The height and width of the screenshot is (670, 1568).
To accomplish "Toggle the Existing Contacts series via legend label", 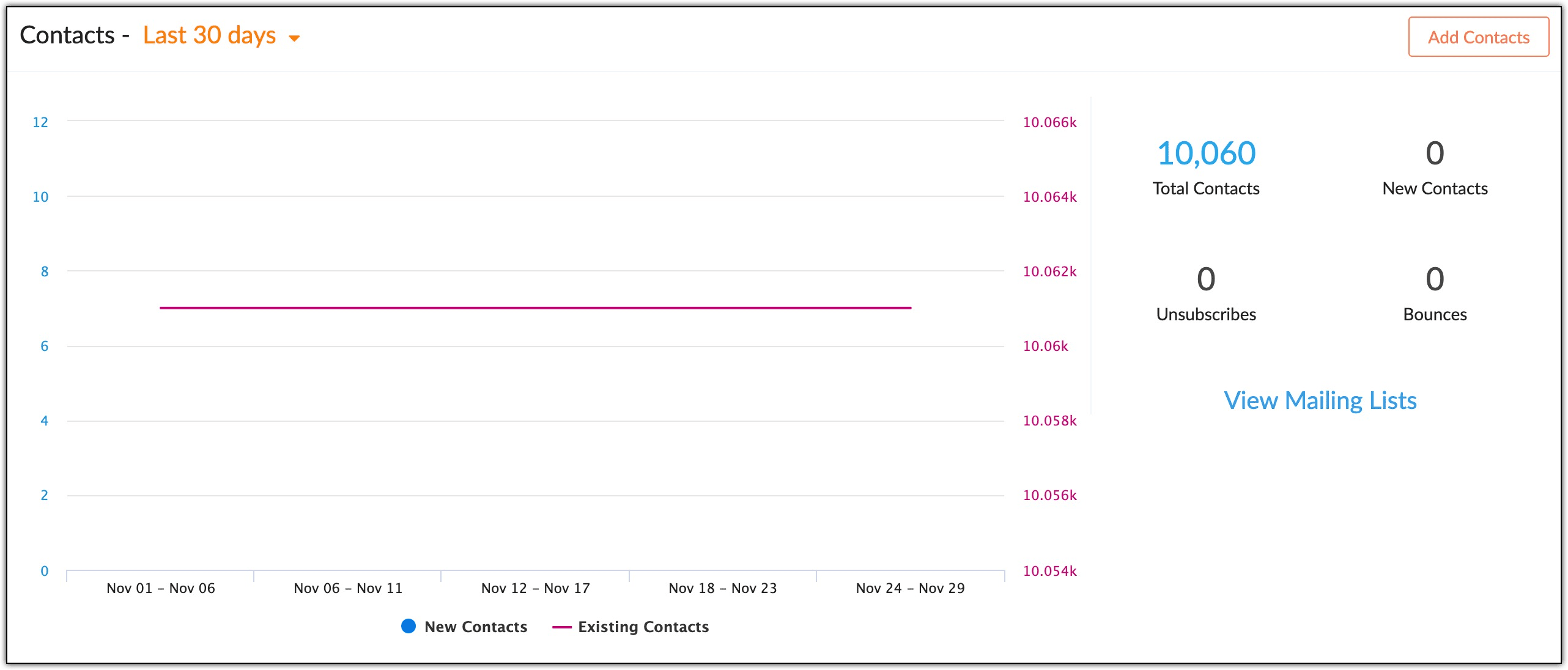I will point(643,627).
